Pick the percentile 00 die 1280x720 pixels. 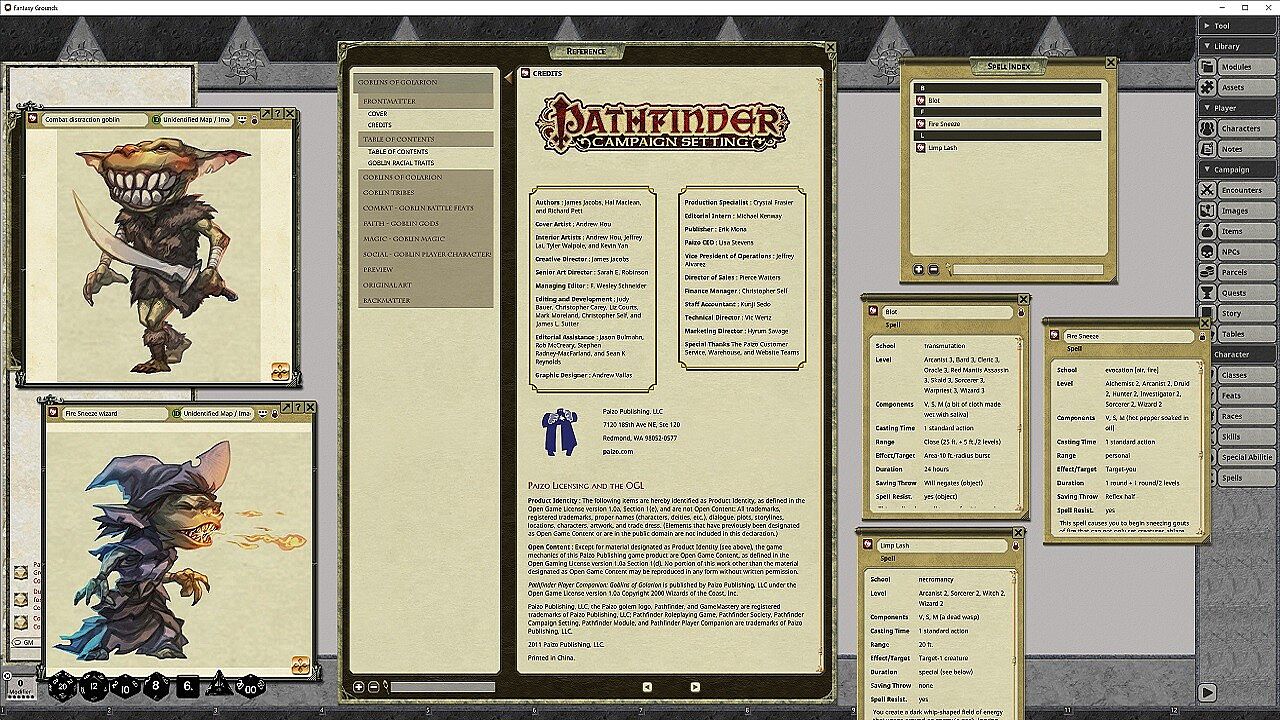tap(249, 686)
